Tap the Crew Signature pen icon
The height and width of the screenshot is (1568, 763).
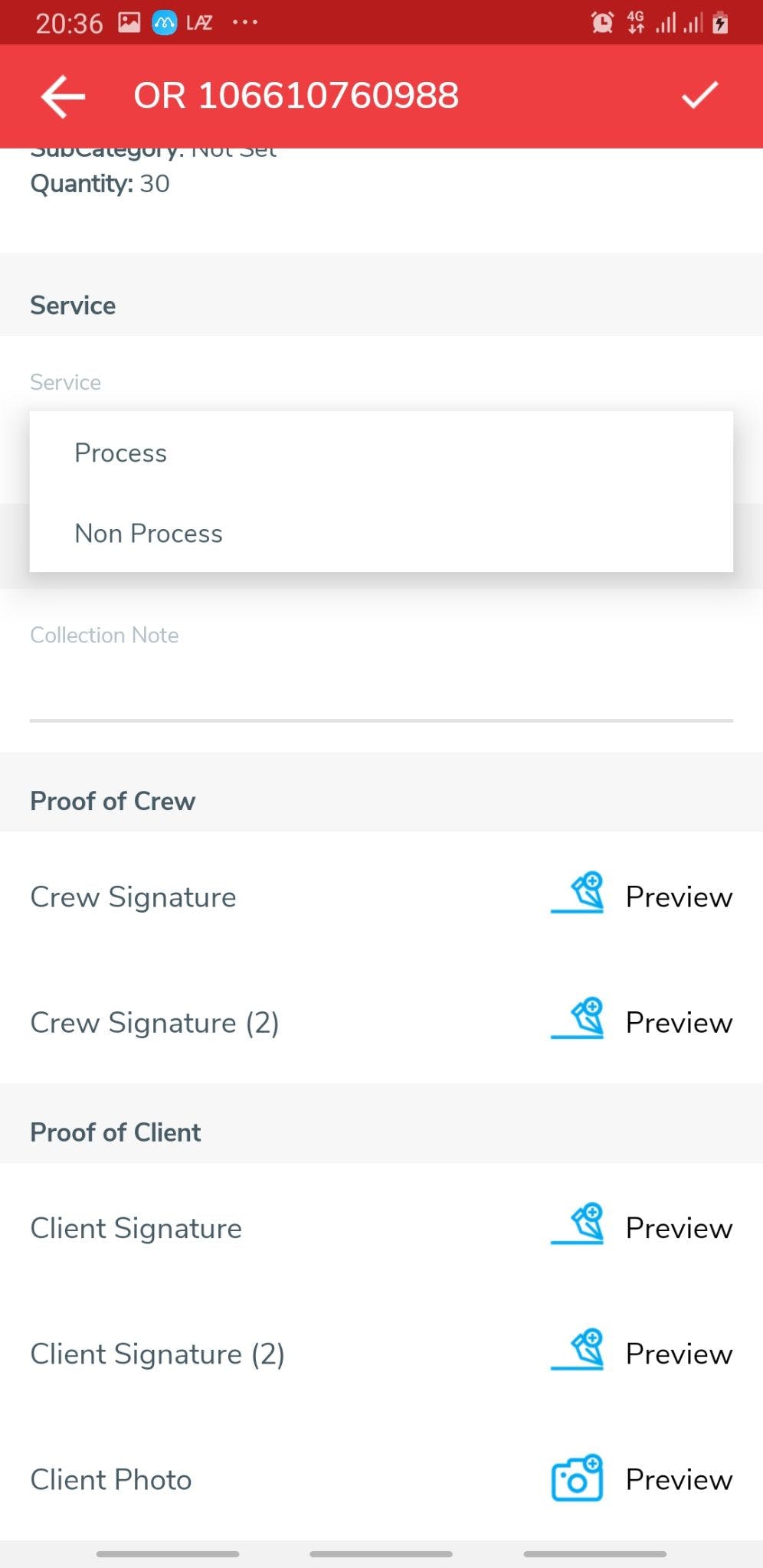point(578,894)
